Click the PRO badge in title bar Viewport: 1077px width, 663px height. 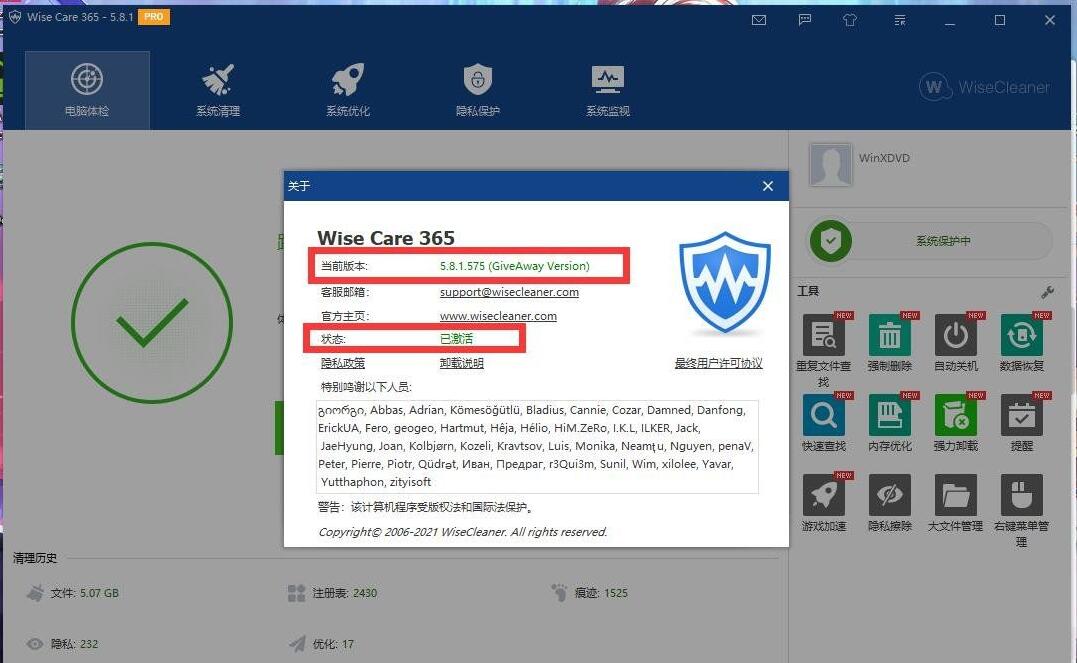154,16
